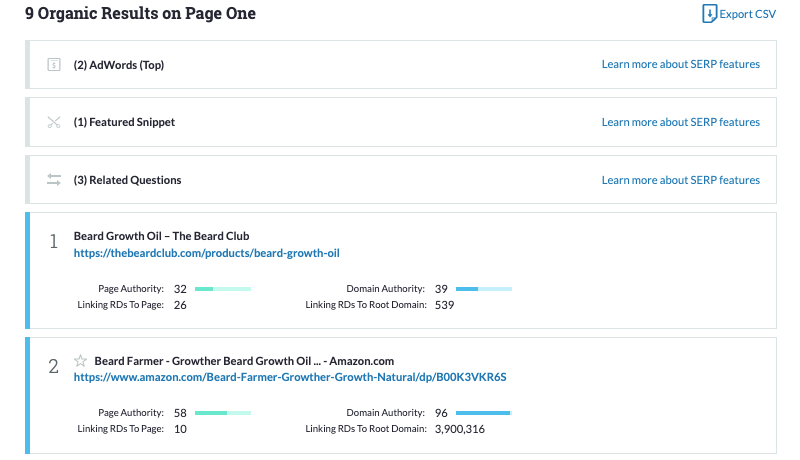Click Domain Authority bar for Amazon result
800x460 pixels.
click(483, 412)
